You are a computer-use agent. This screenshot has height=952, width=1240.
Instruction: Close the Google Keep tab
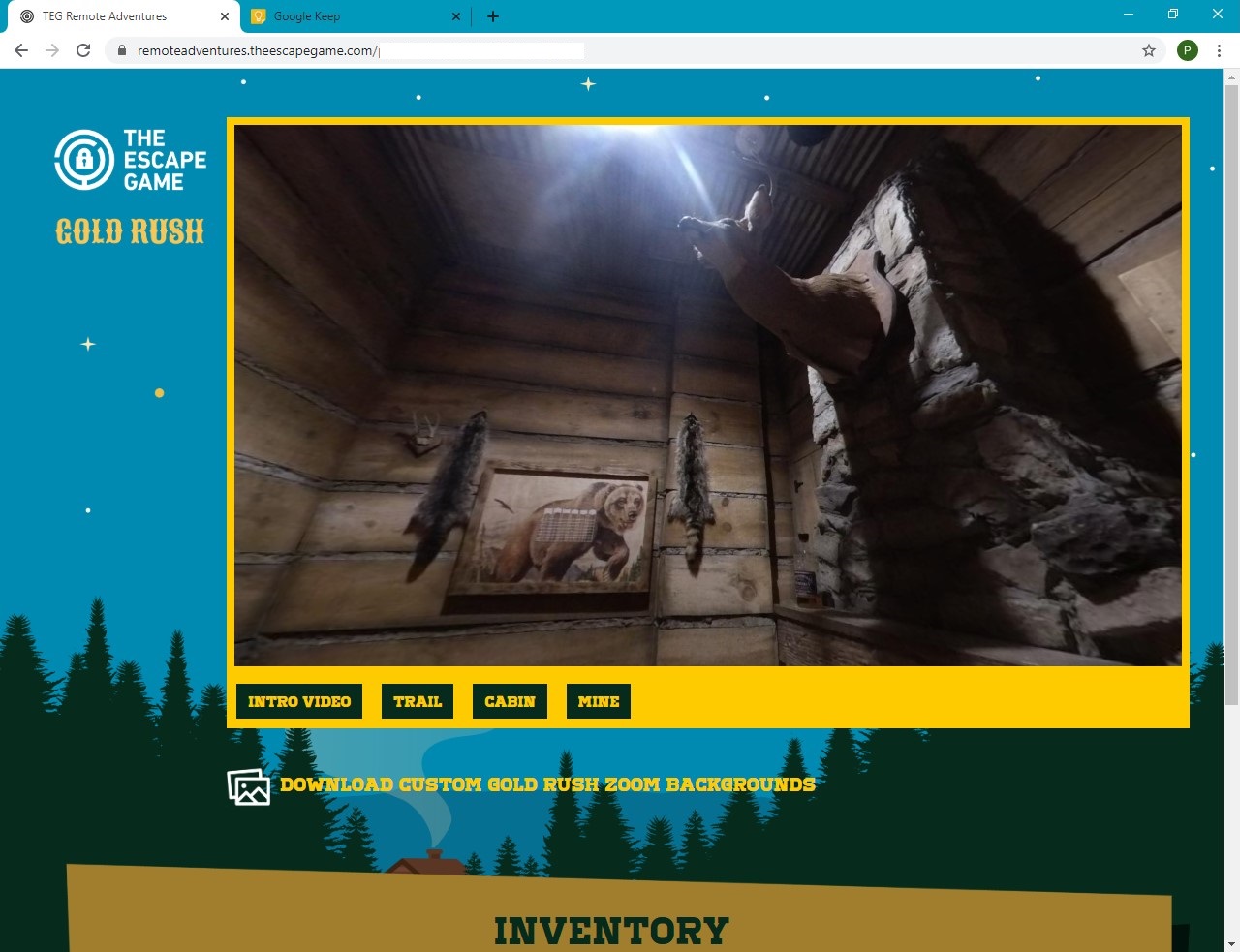pyautogui.click(x=457, y=16)
